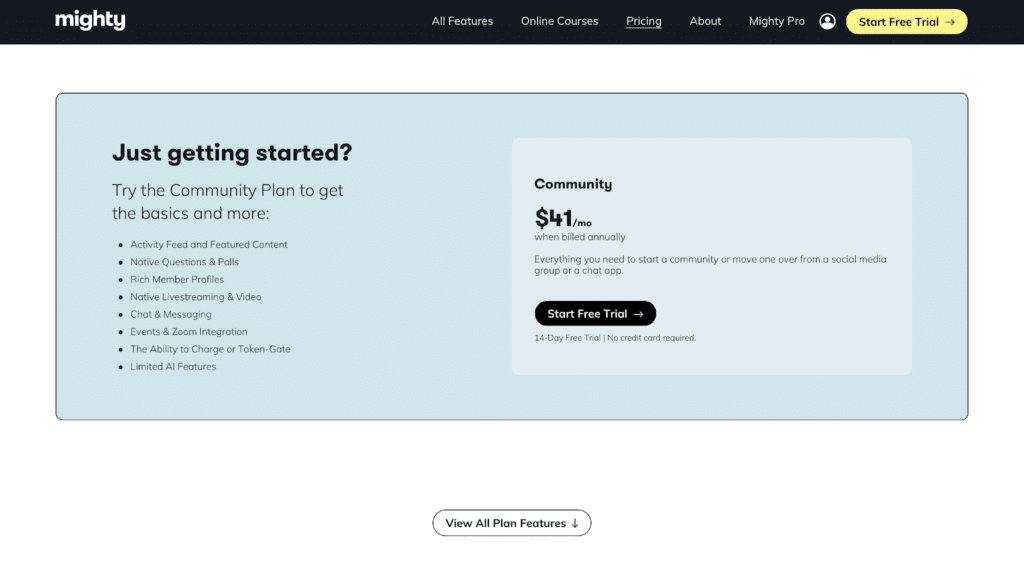Go to Online Courses page
This screenshot has height=584, width=1024.
pyautogui.click(x=559, y=21)
